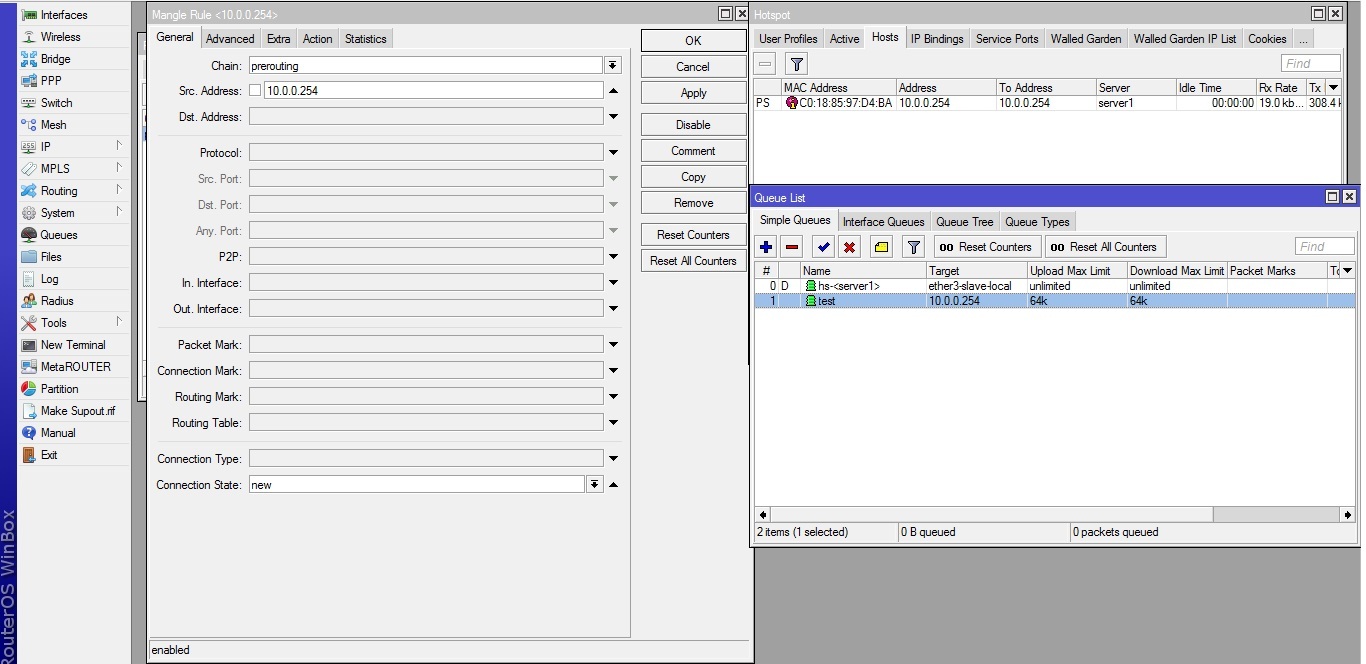Launch New Terminal from sidebar
Image resolution: width=1366 pixels, height=664 pixels.
72,345
